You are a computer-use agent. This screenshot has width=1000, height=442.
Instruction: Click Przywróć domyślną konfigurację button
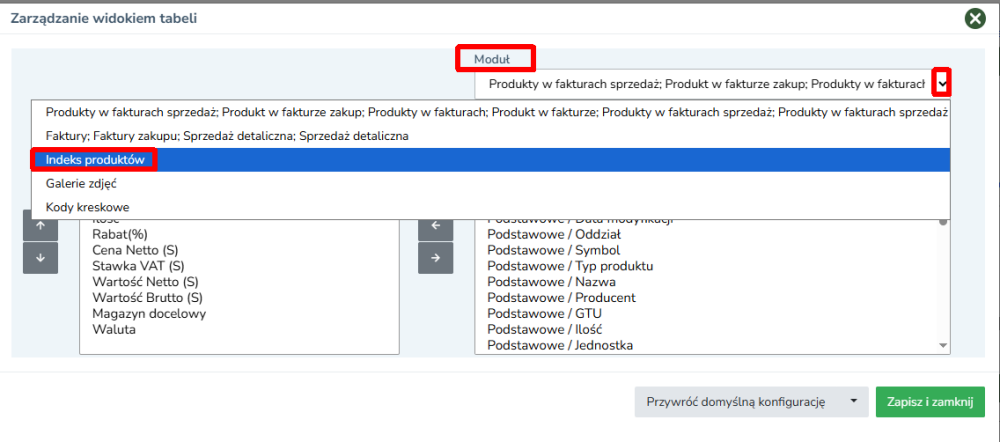[x=737, y=402]
